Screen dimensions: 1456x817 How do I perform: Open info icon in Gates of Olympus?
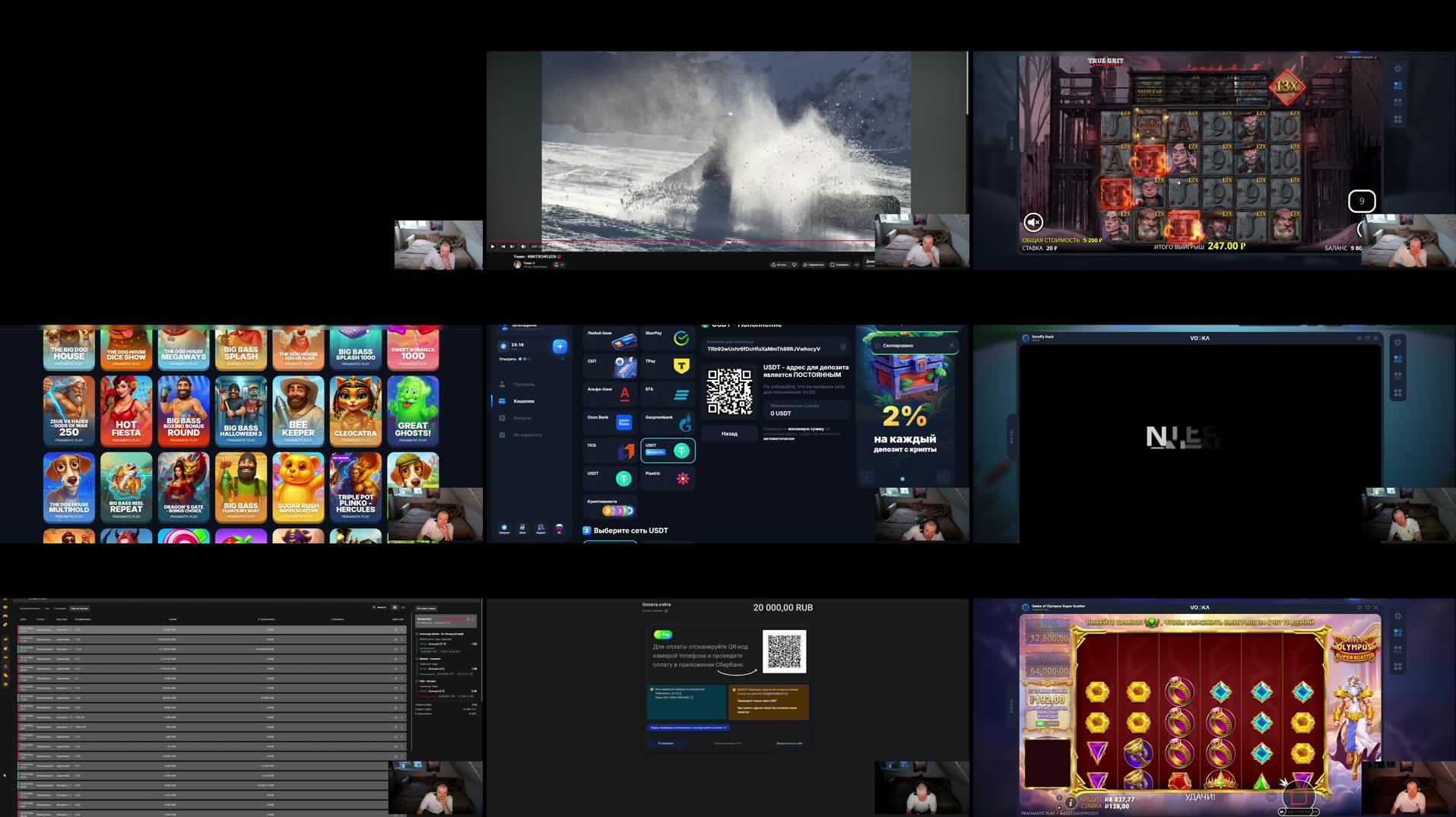tap(1071, 803)
